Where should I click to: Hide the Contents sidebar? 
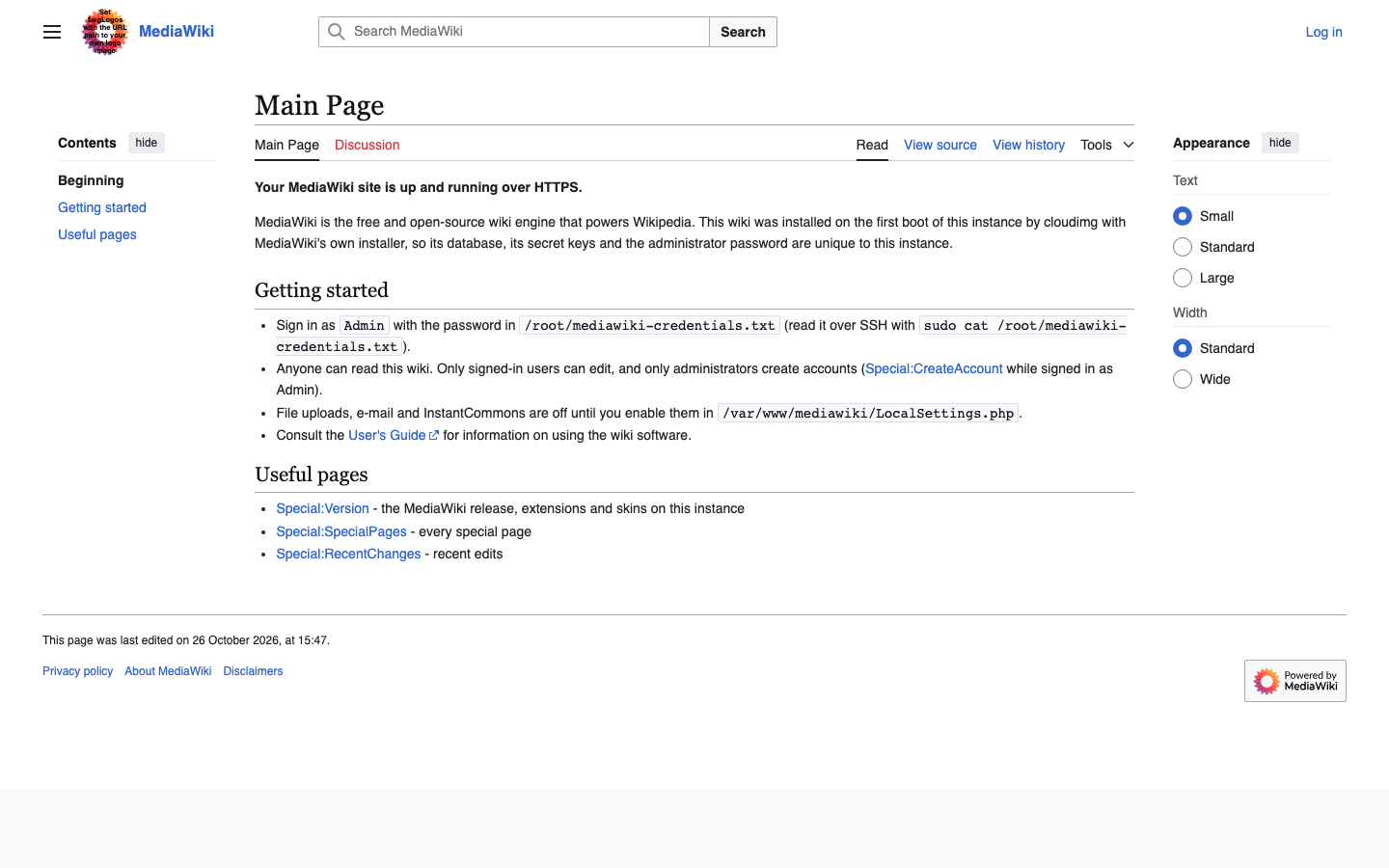(147, 143)
